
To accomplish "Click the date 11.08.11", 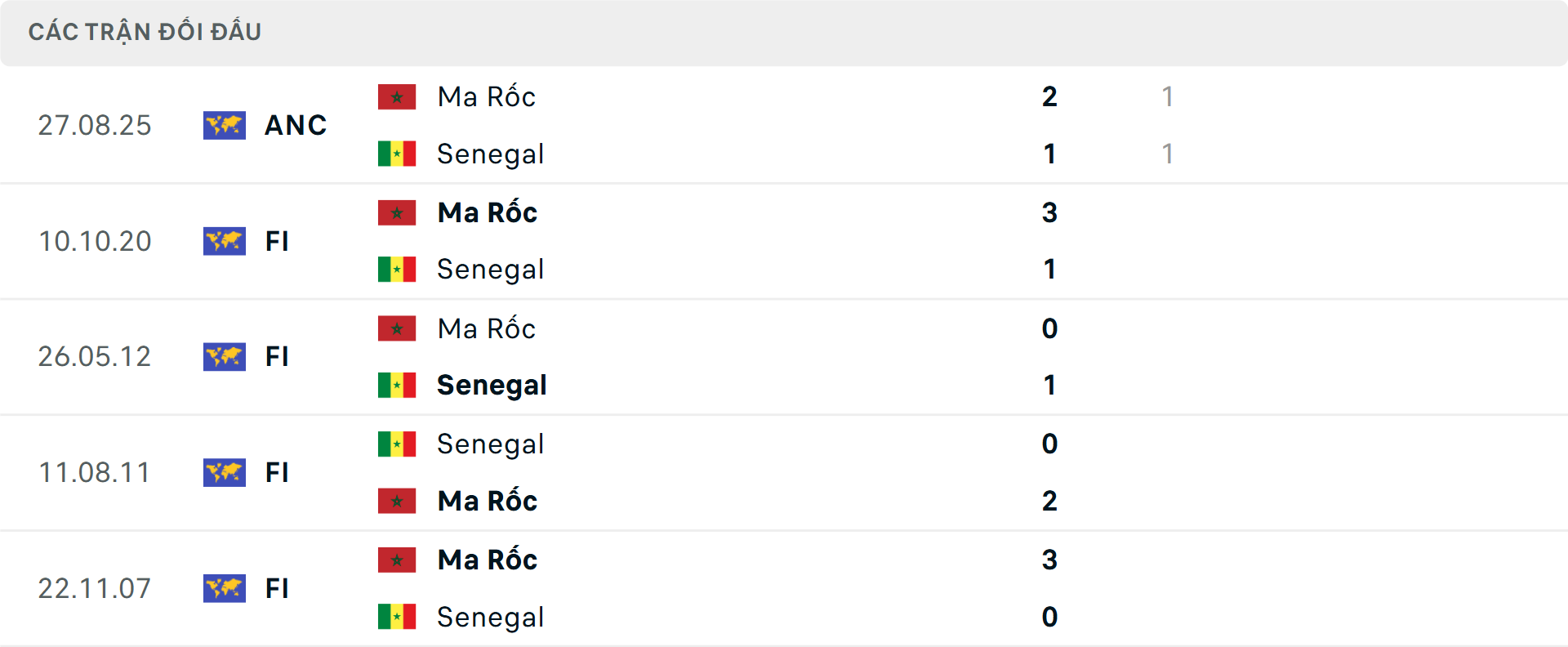I will tap(95, 472).
